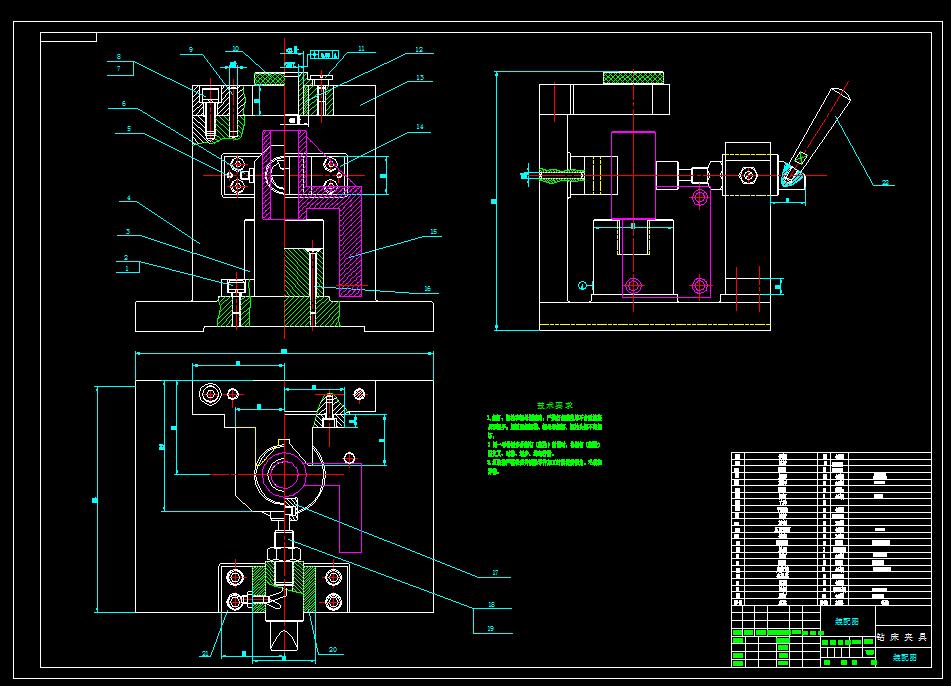
Task: Click the 技术要求 heading text
Action: tap(555, 405)
